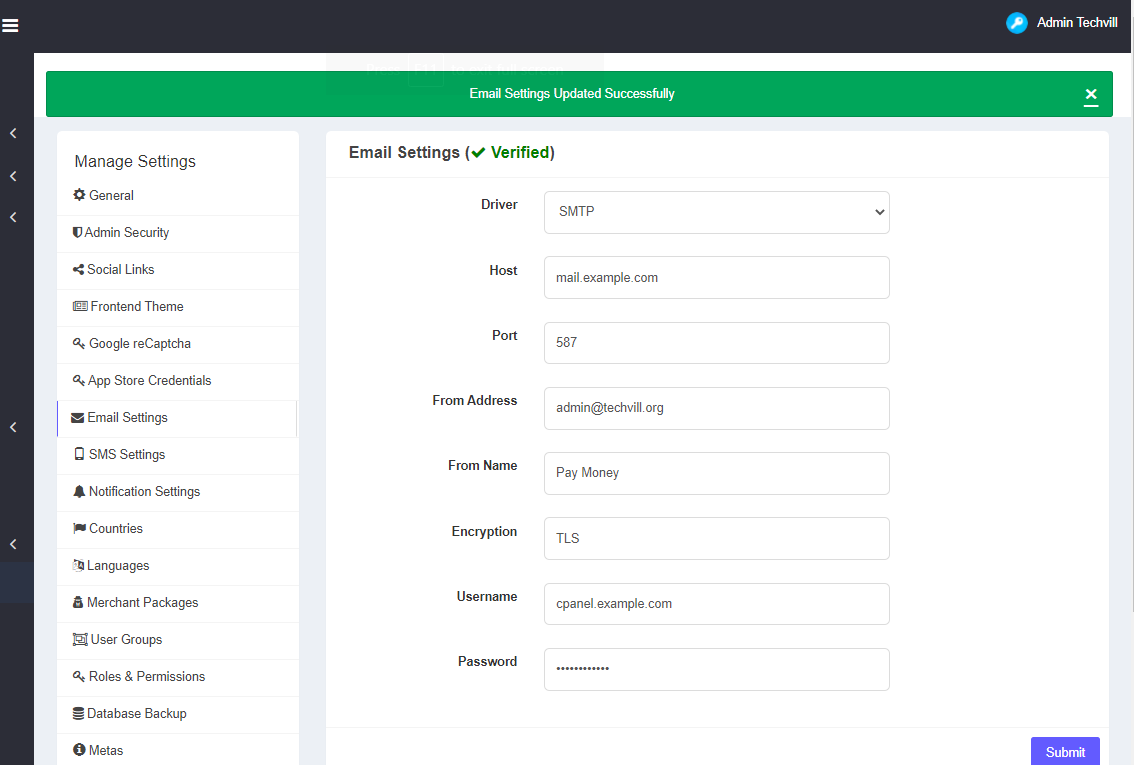Screen dimensions: 1134x765
Task: Click the Countries flag icon
Action: 80,529
